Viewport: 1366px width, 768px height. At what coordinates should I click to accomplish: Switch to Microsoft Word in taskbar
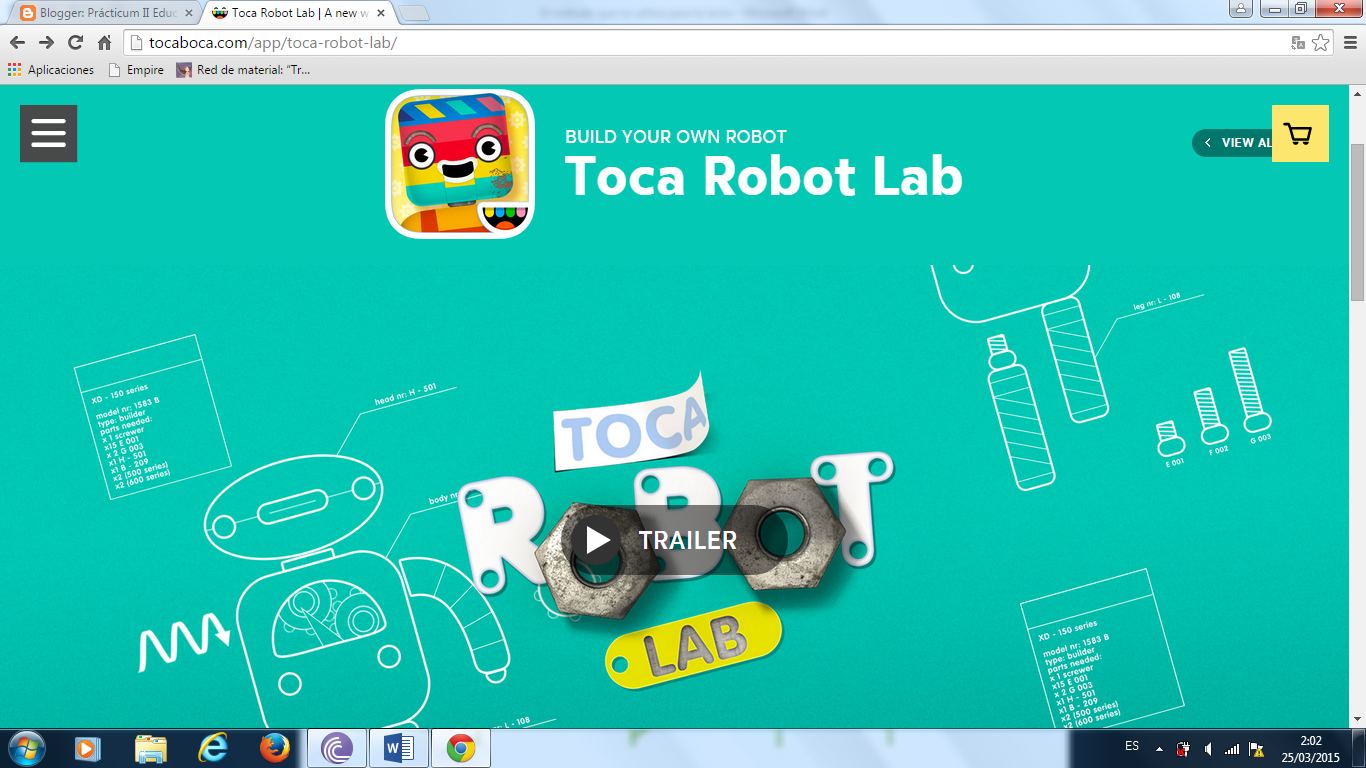pyautogui.click(x=399, y=748)
